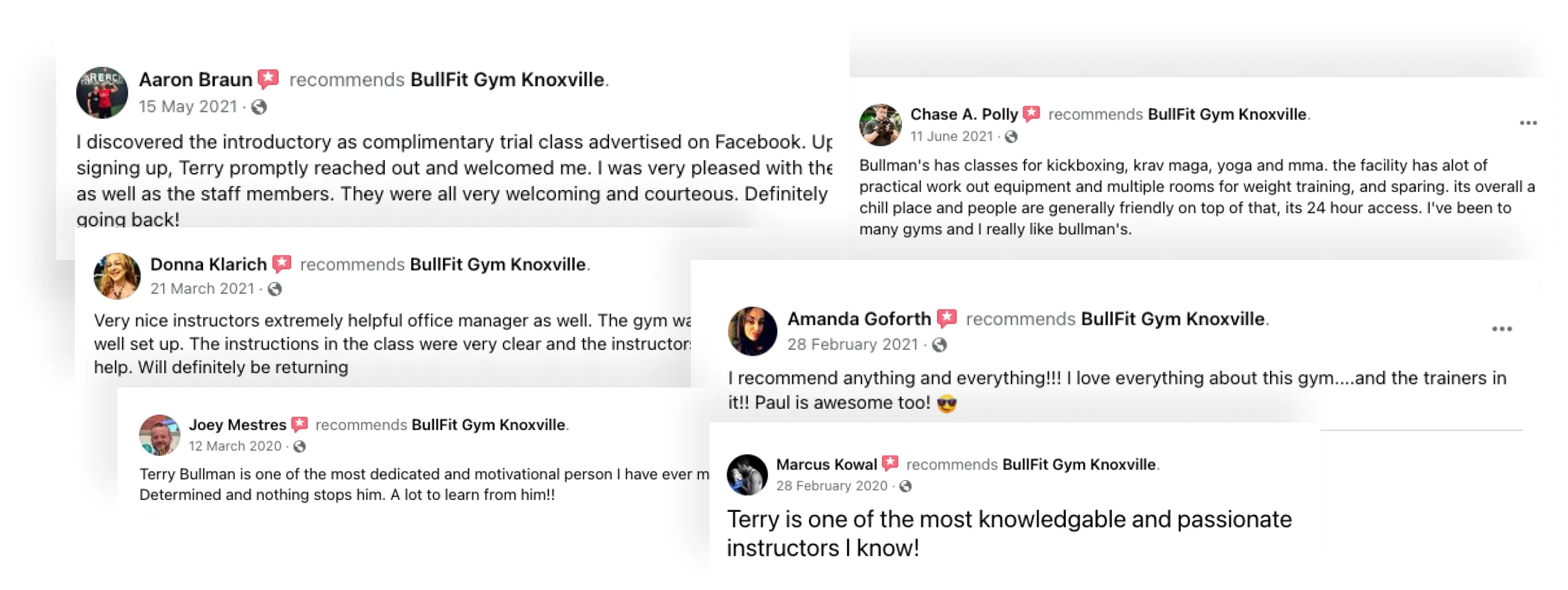Image resolution: width=1568 pixels, height=590 pixels.
Task: Open Donna Klarich's profile photo
Action: (117, 276)
